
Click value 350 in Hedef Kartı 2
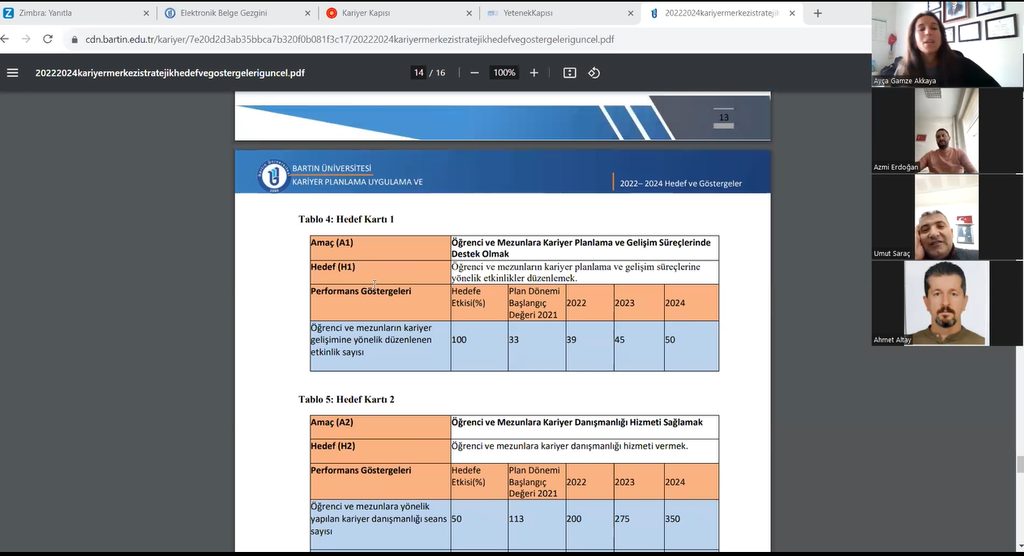pyautogui.click(x=673, y=519)
